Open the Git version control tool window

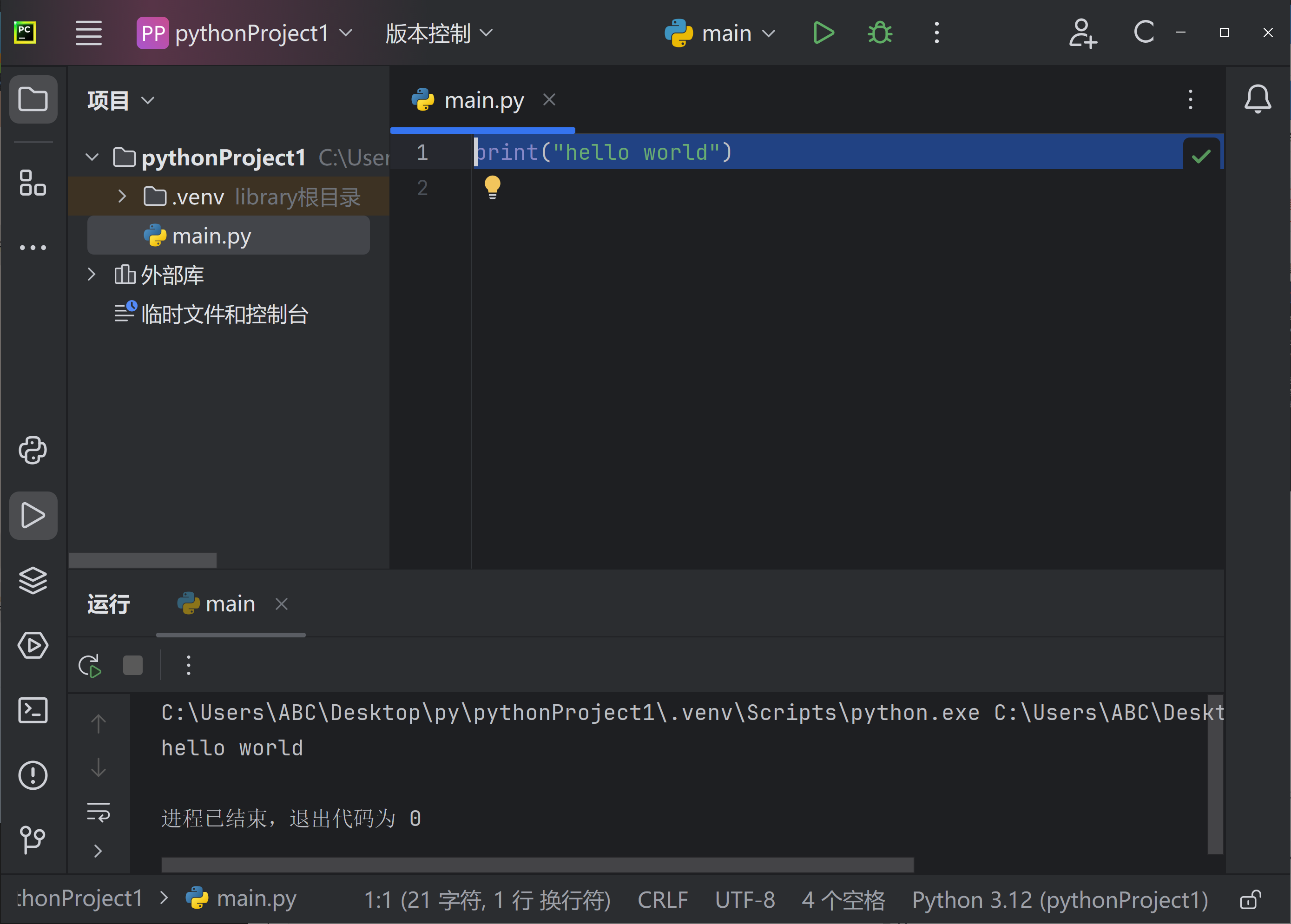tap(33, 839)
